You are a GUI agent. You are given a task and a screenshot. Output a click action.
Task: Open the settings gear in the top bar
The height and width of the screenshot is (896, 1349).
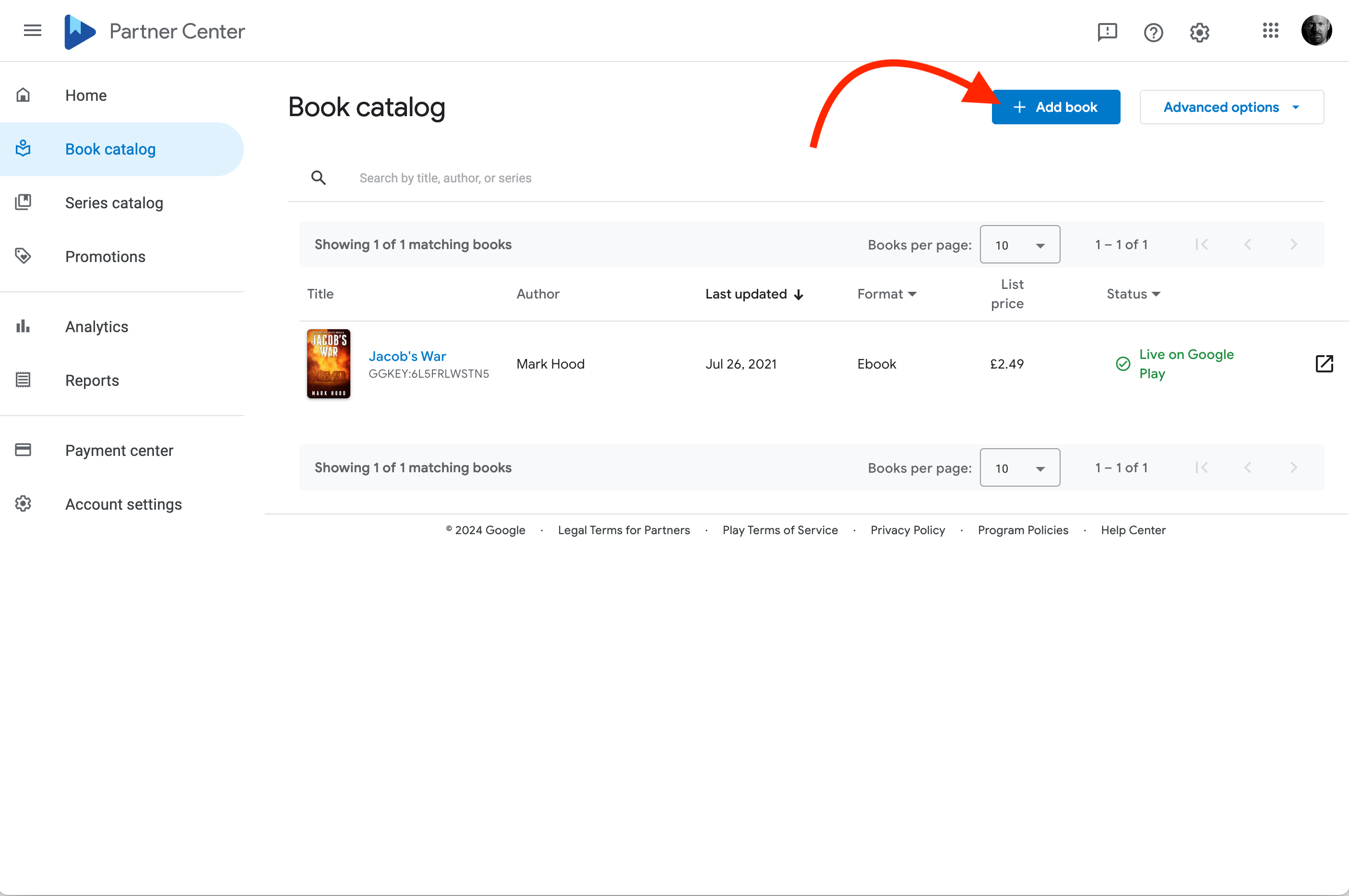(x=1199, y=33)
